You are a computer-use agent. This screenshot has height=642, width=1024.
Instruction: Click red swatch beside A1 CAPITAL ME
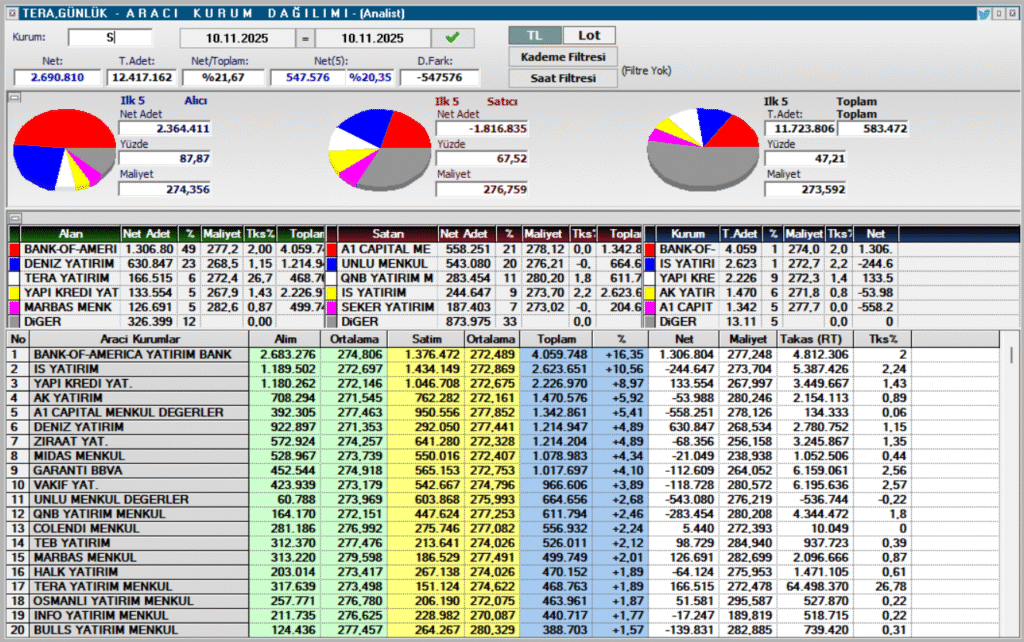332,249
